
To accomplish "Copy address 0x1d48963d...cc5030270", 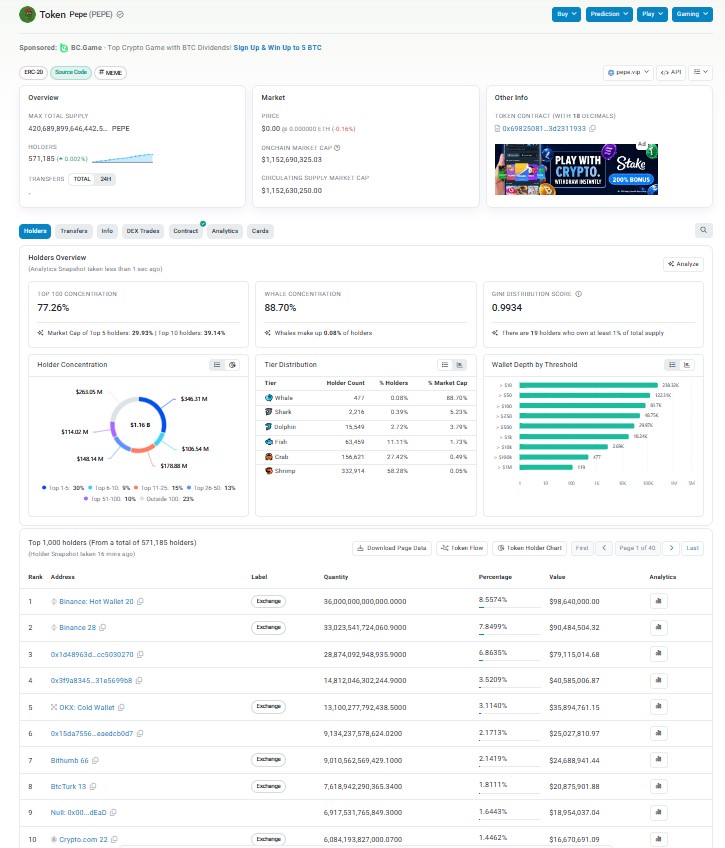I will click(140, 654).
